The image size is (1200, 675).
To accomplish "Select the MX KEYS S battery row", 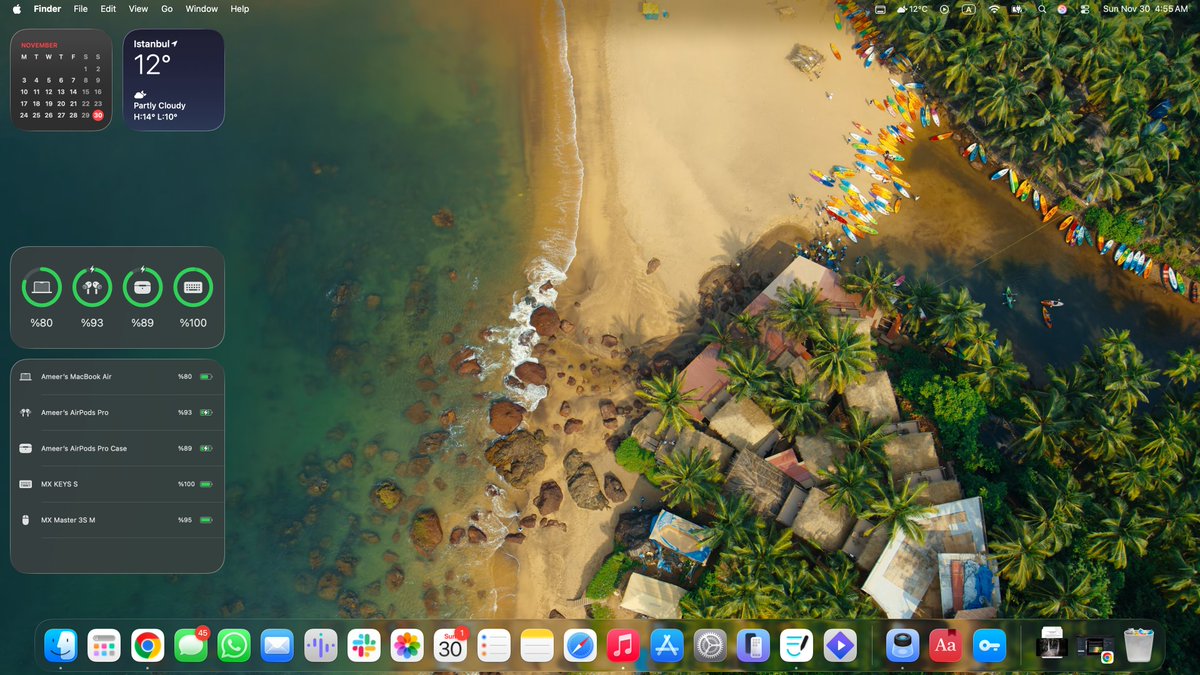I will coord(117,484).
